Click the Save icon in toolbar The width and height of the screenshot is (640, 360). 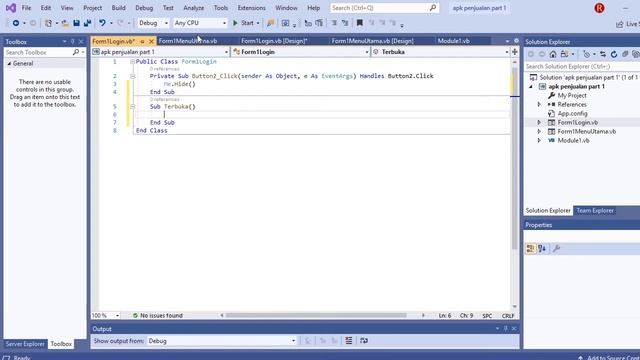[x=76, y=23]
